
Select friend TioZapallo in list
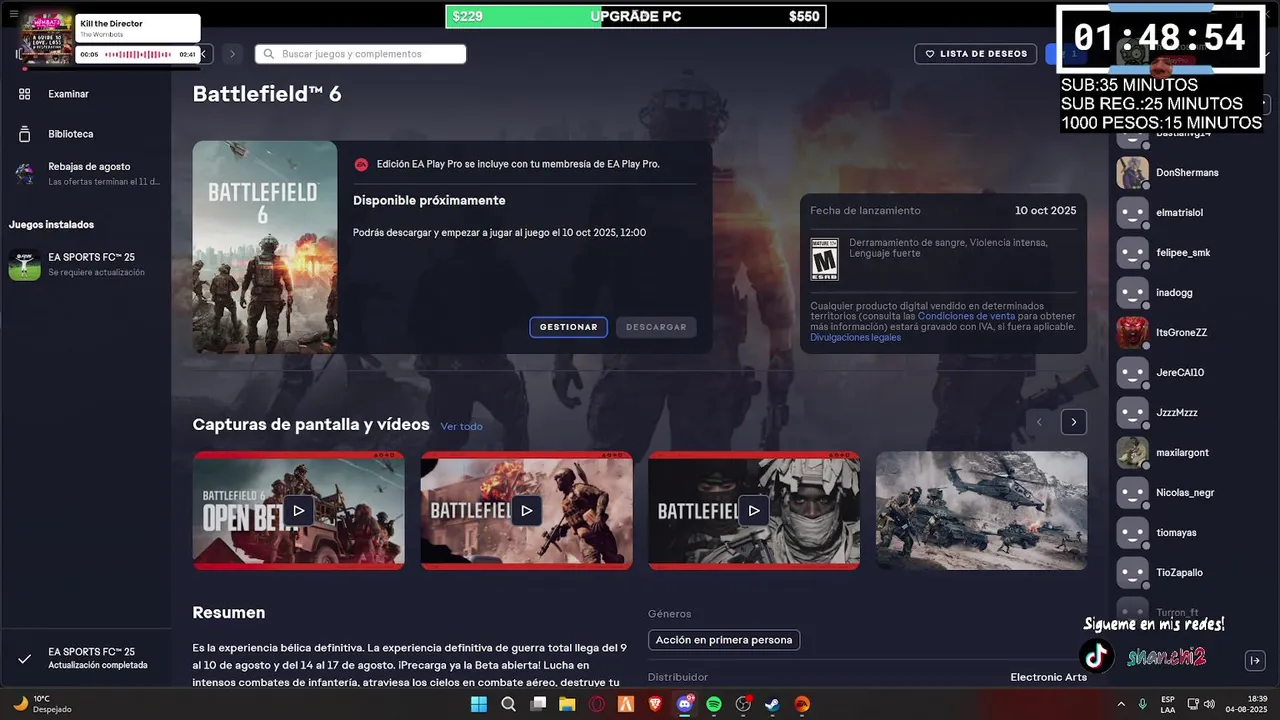[1179, 572]
